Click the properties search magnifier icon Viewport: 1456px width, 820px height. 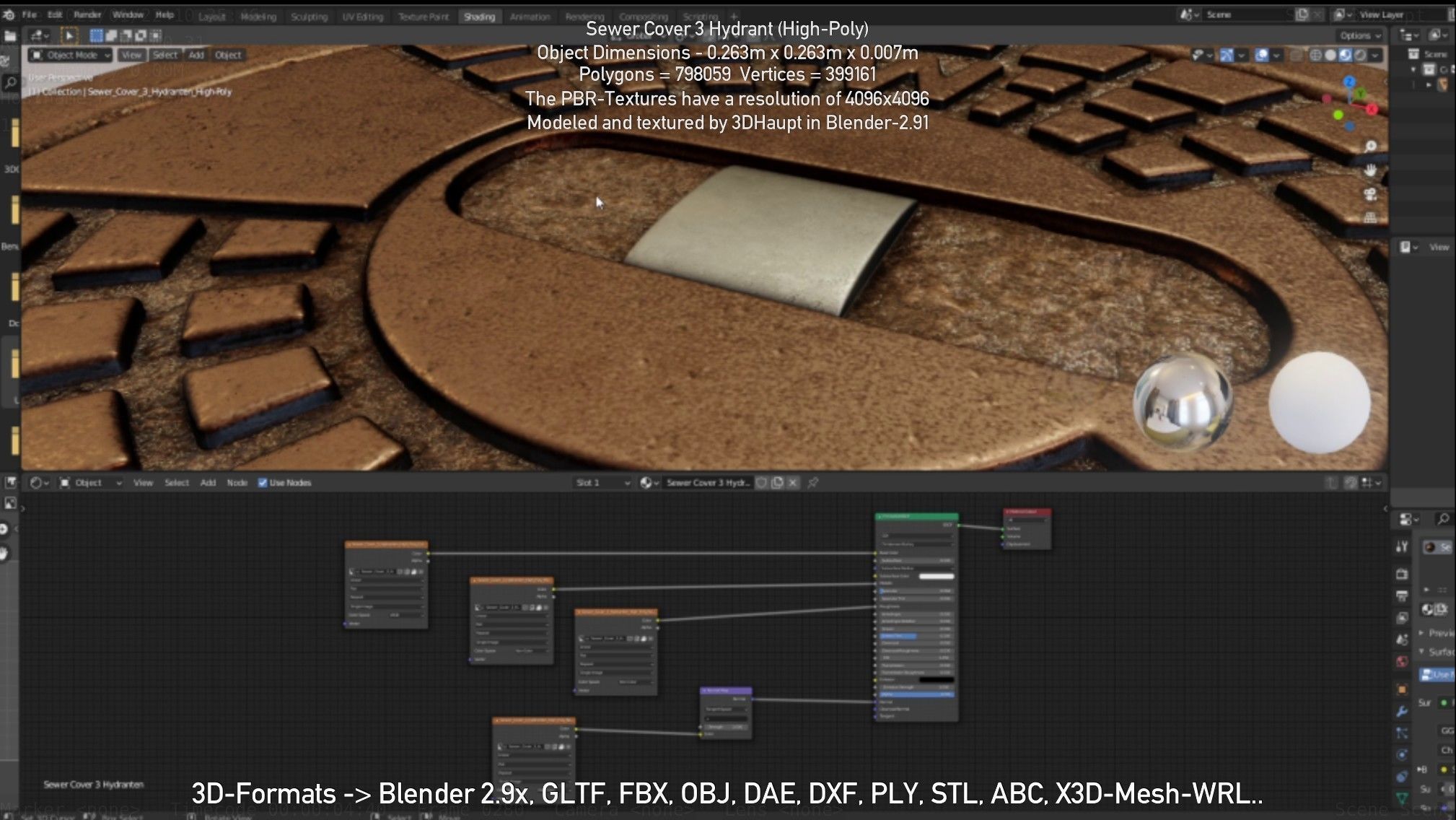[1443, 519]
